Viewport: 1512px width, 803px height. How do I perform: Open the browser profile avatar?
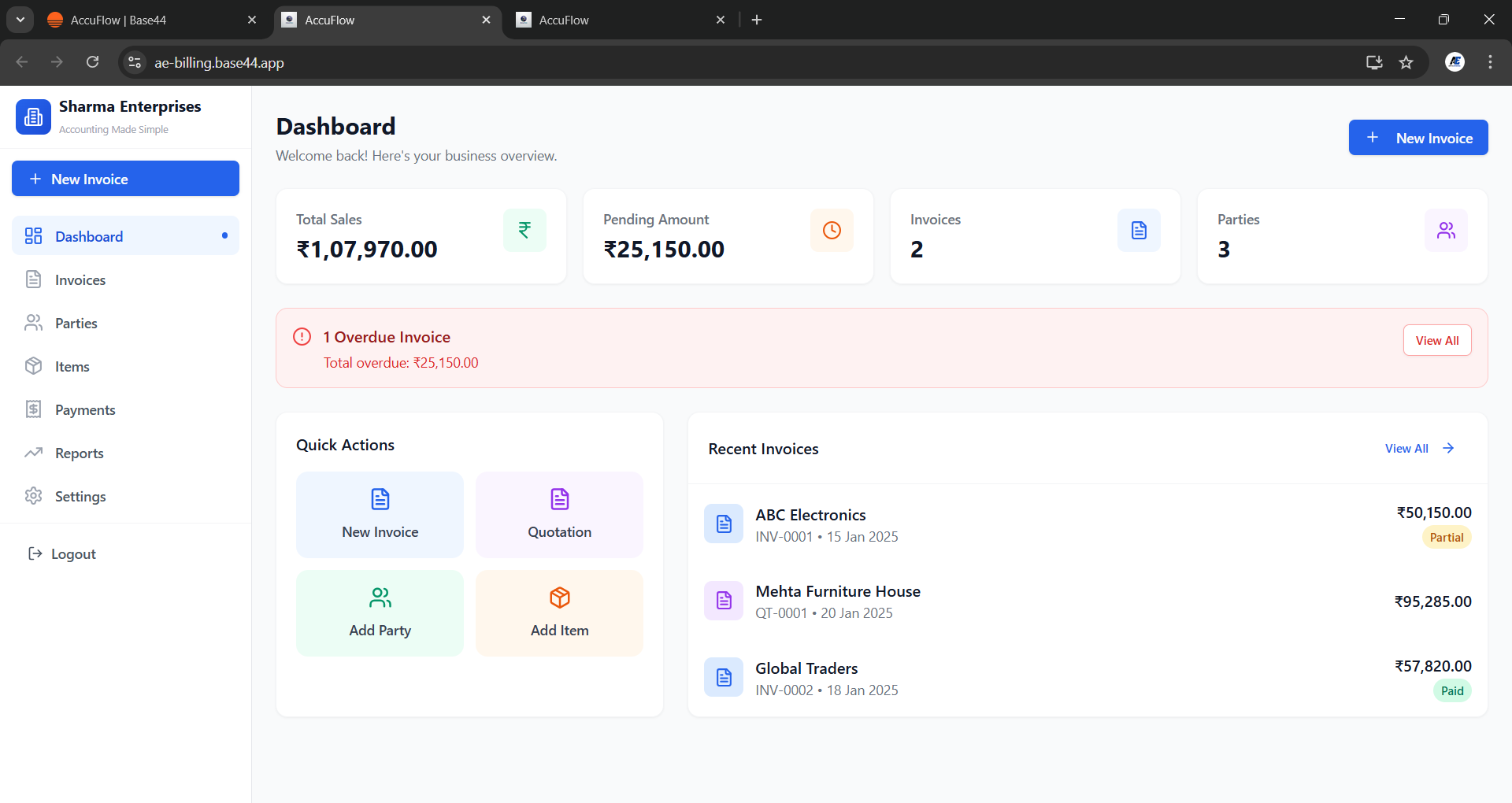coord(1455,62)
